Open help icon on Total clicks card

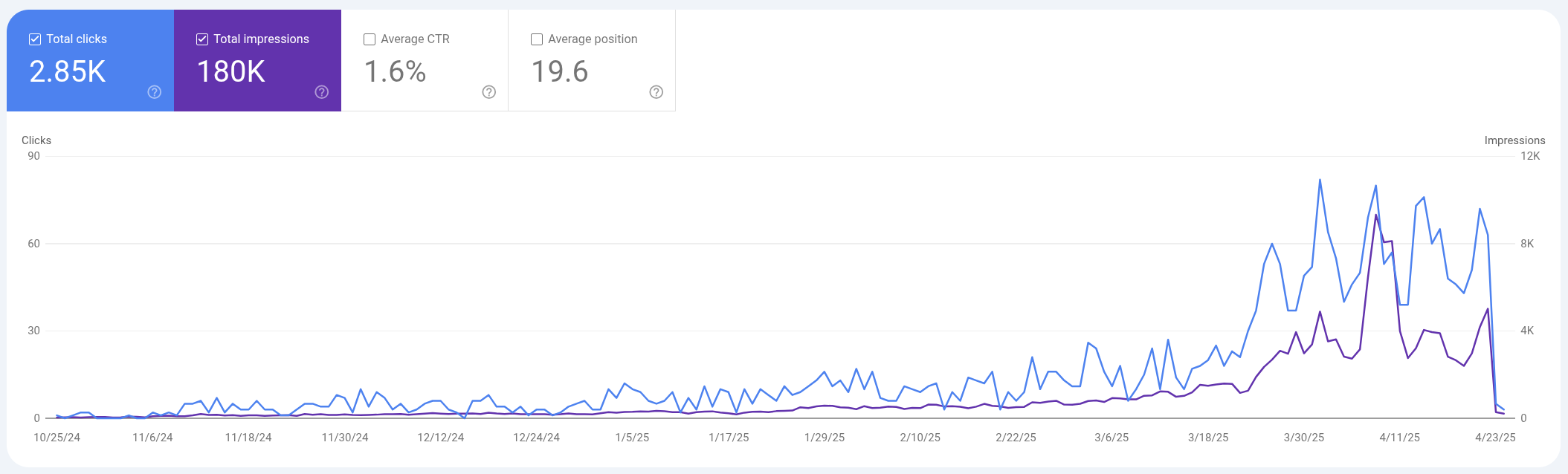(155, 92)
